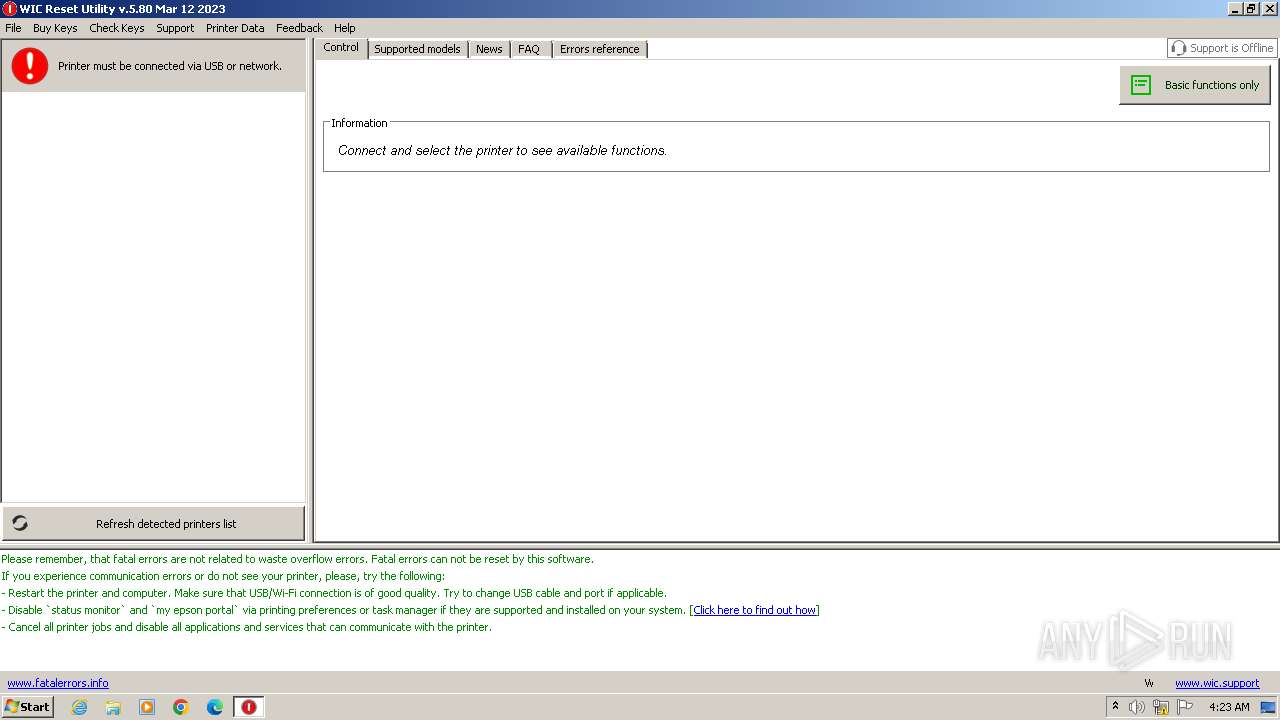The image size is (1280, 720).
Task: Close the WIC Reset Utility window
Action: tap(1270, 9)
